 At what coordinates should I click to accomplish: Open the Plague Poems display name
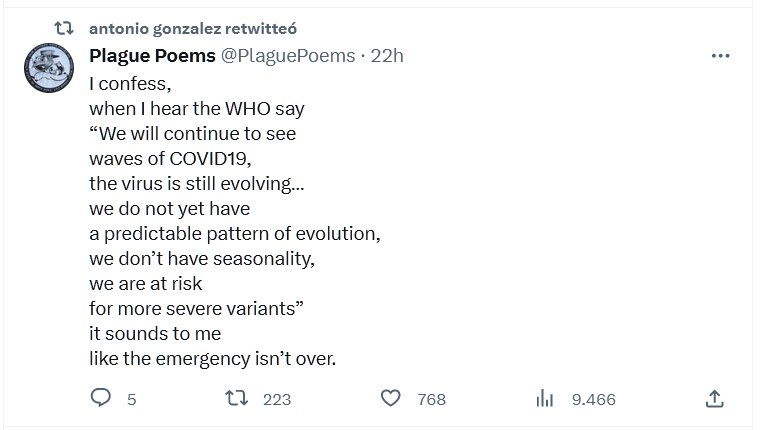coord(151,56)
